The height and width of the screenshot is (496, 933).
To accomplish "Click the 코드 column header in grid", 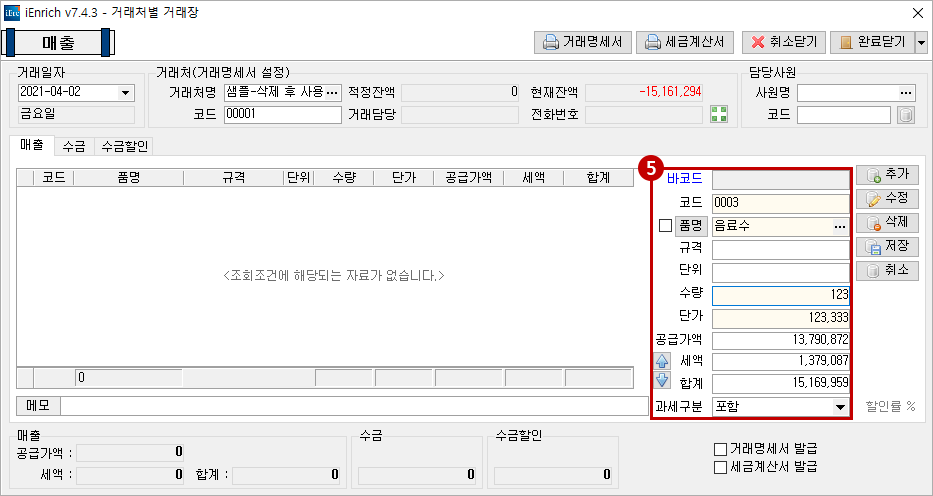I will coord(54,177).
